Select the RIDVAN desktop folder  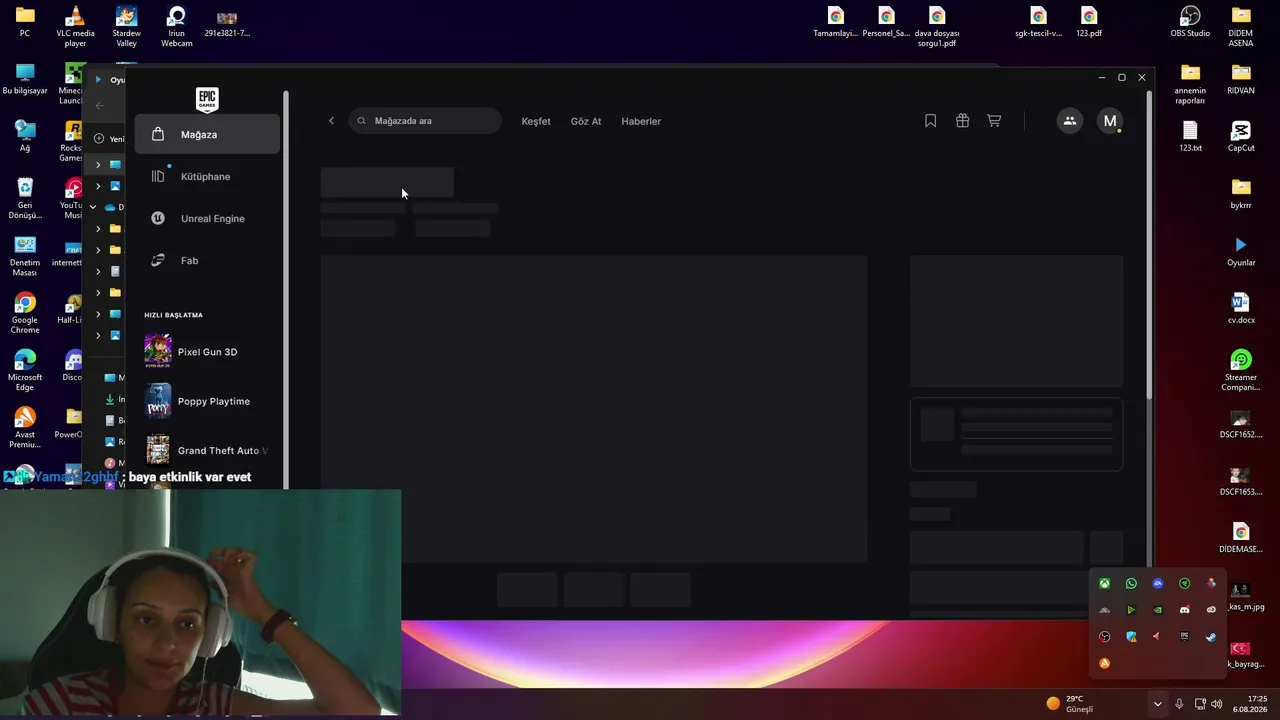1241,79
